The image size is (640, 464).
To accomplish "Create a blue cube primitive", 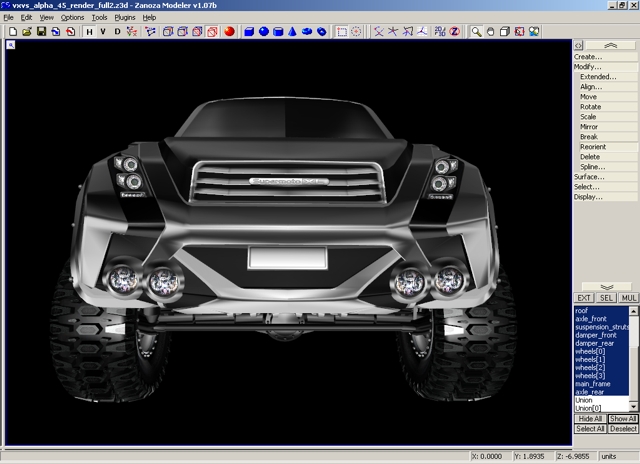I will (x=249, y=32).
